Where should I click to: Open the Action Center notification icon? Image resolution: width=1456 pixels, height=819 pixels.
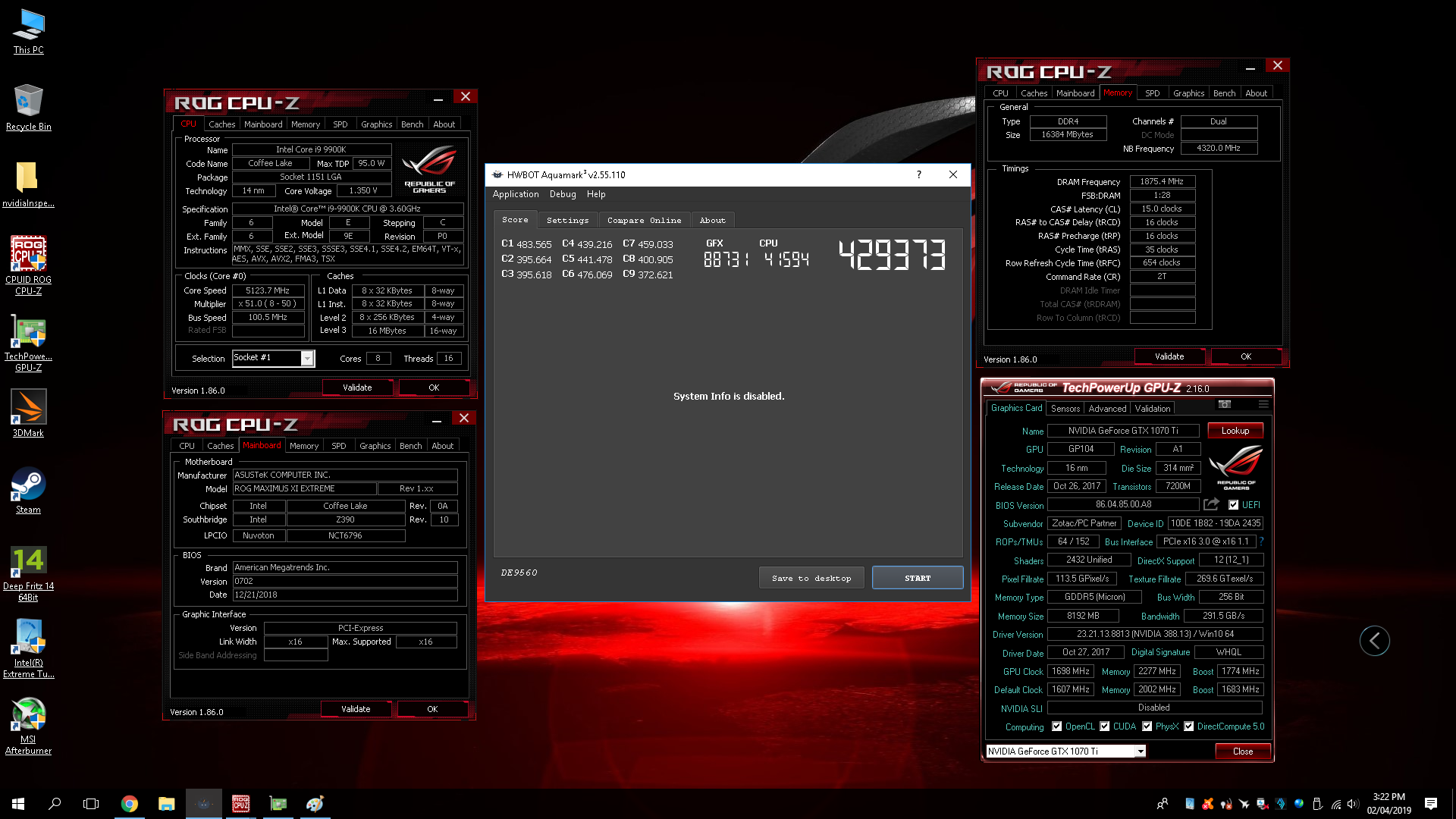[x=1431, y=804]
